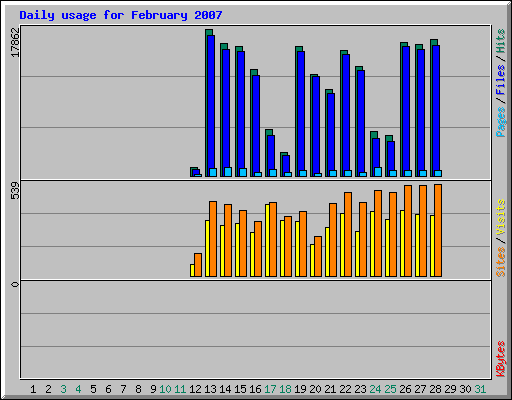Click day label 20 on the x-axis
The height and width of the screenshot is (400, 512).
(x=315, y=389)
